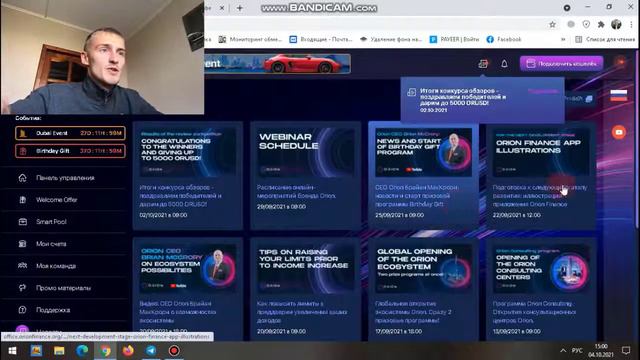Image resolution: width=640 pixels, height=360 pixels.
Task: Open Мониторинг обме... bookmark
Action: coord(250,39)
